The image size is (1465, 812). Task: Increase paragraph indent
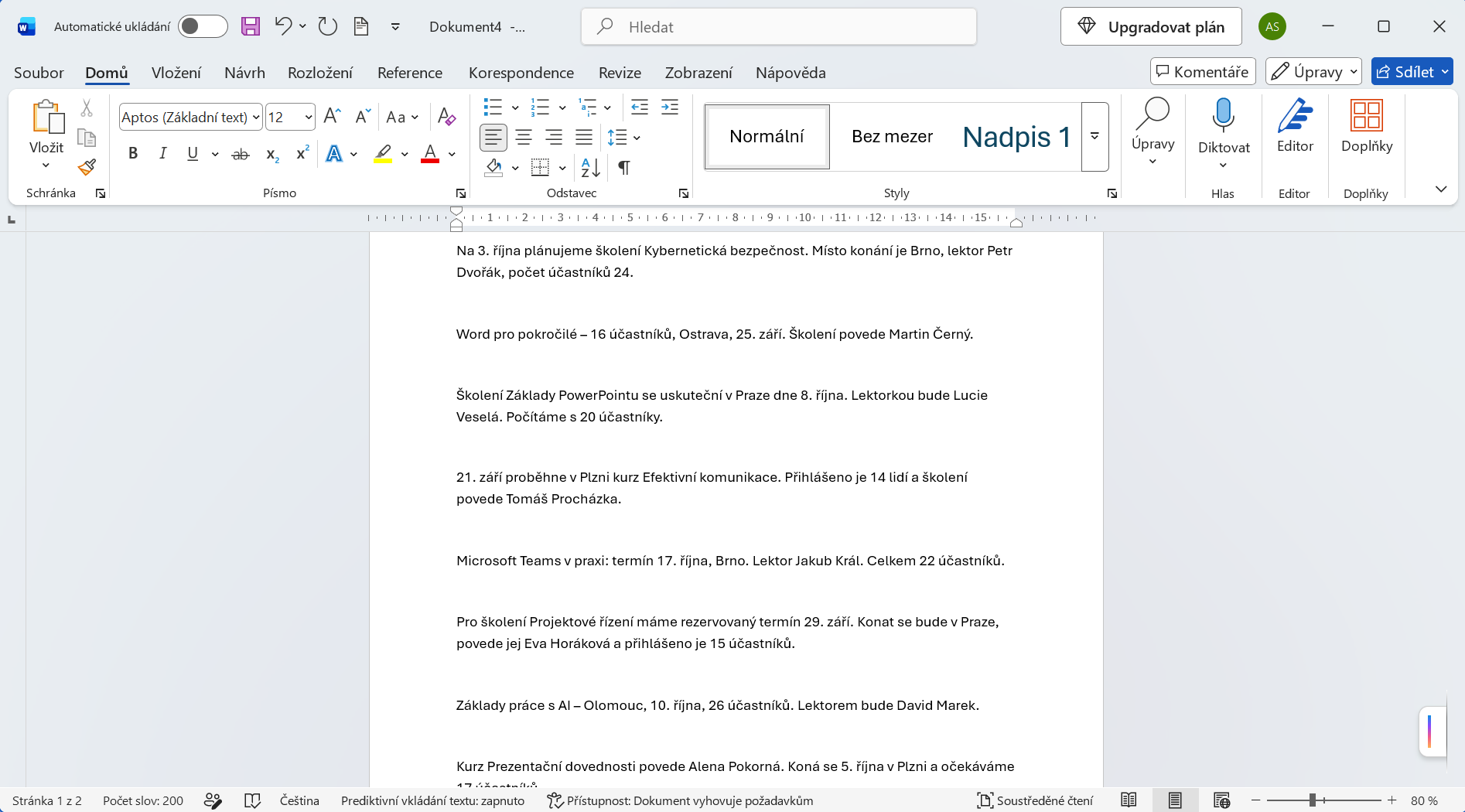(670, 107)
